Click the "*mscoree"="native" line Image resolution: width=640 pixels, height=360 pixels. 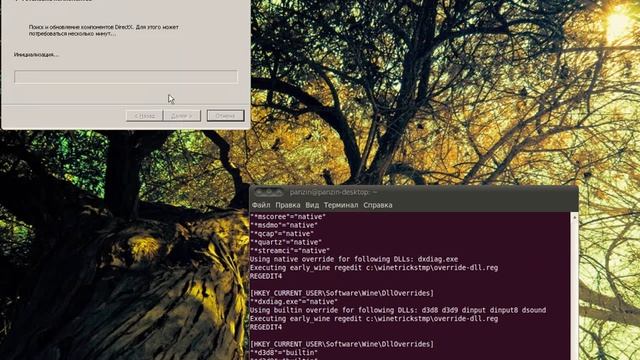(288, 217)
